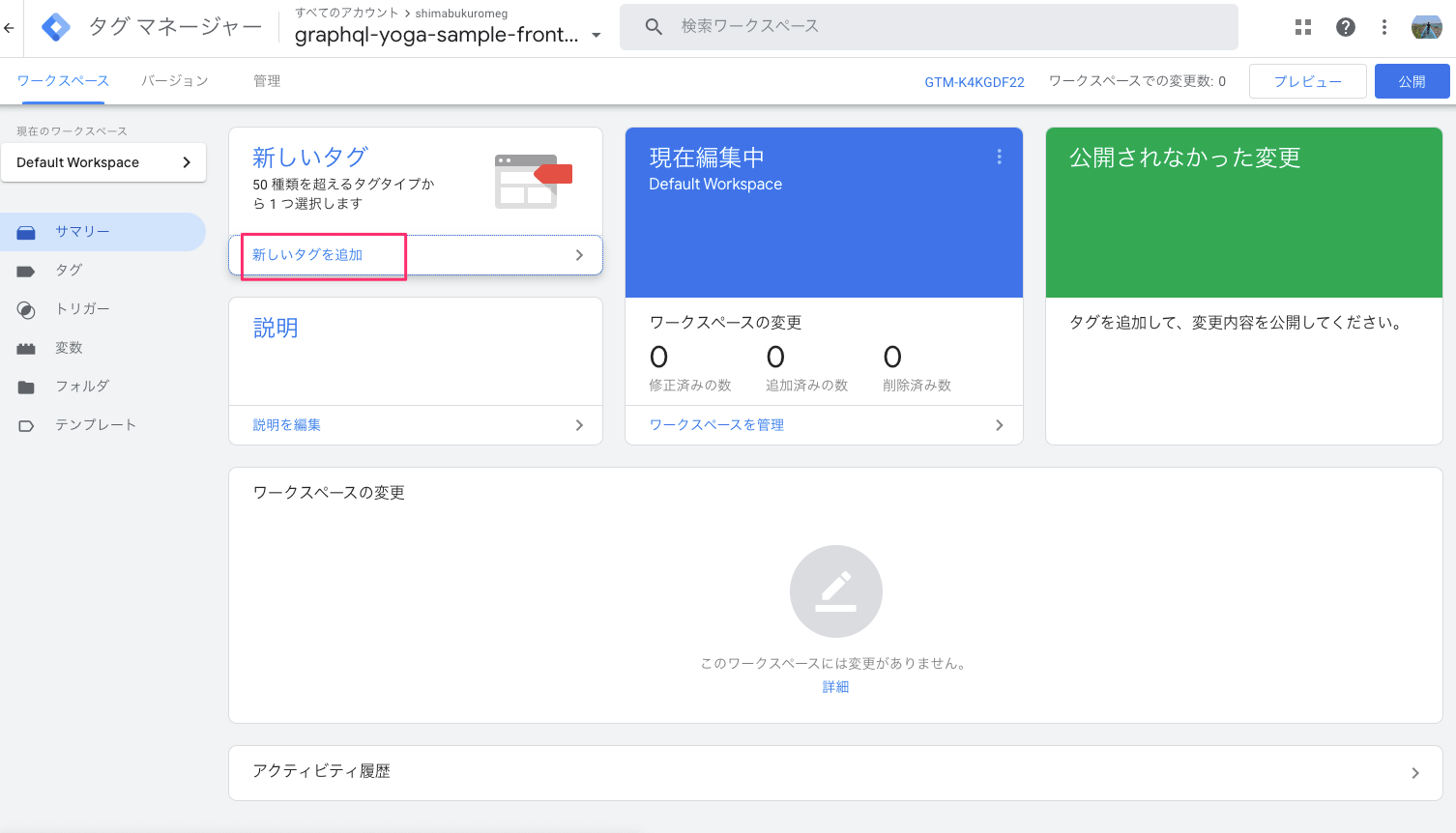The image size is (1456, 833).
Task: Click the サマリー sidebar icon
Action: [27, 231]
